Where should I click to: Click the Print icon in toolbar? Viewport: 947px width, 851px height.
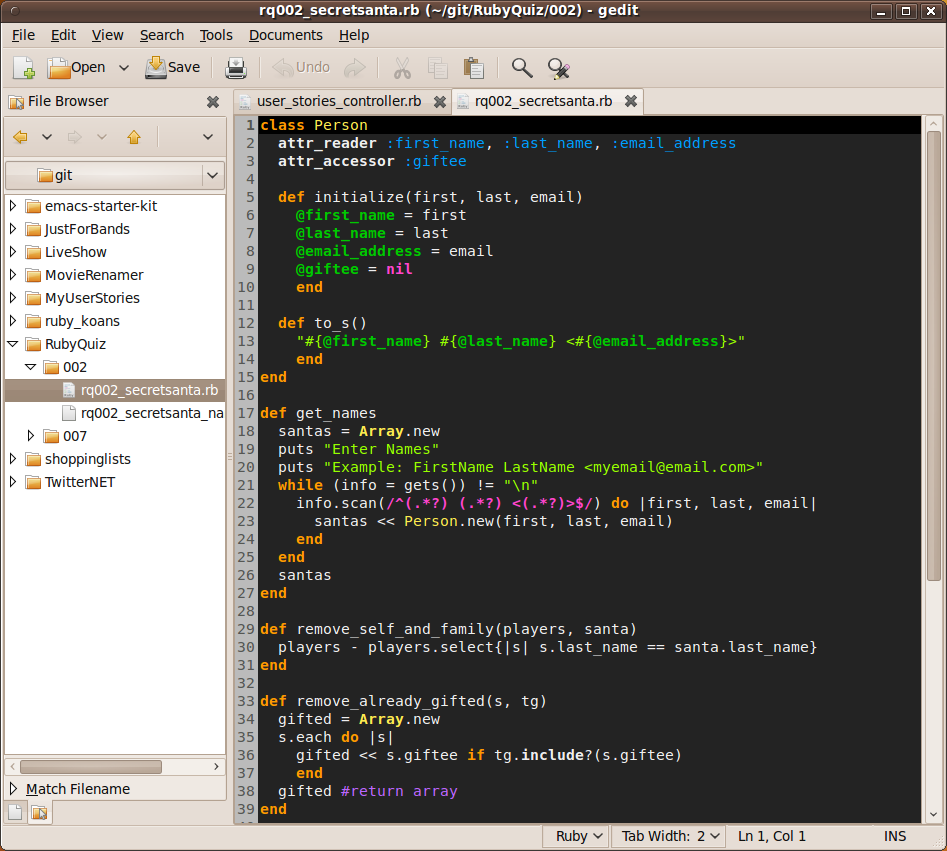click(236, 68)
